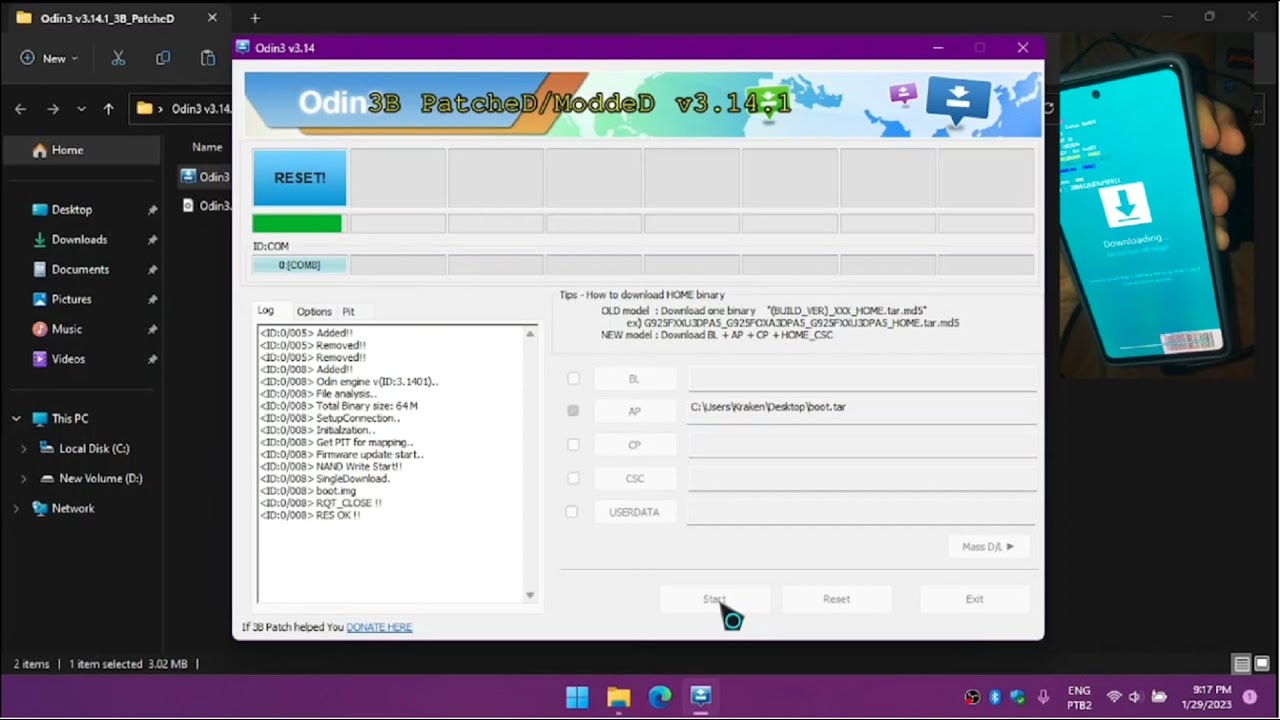Click the AP file button
This screenshot has height=720, width=1280.
[635, 411]
